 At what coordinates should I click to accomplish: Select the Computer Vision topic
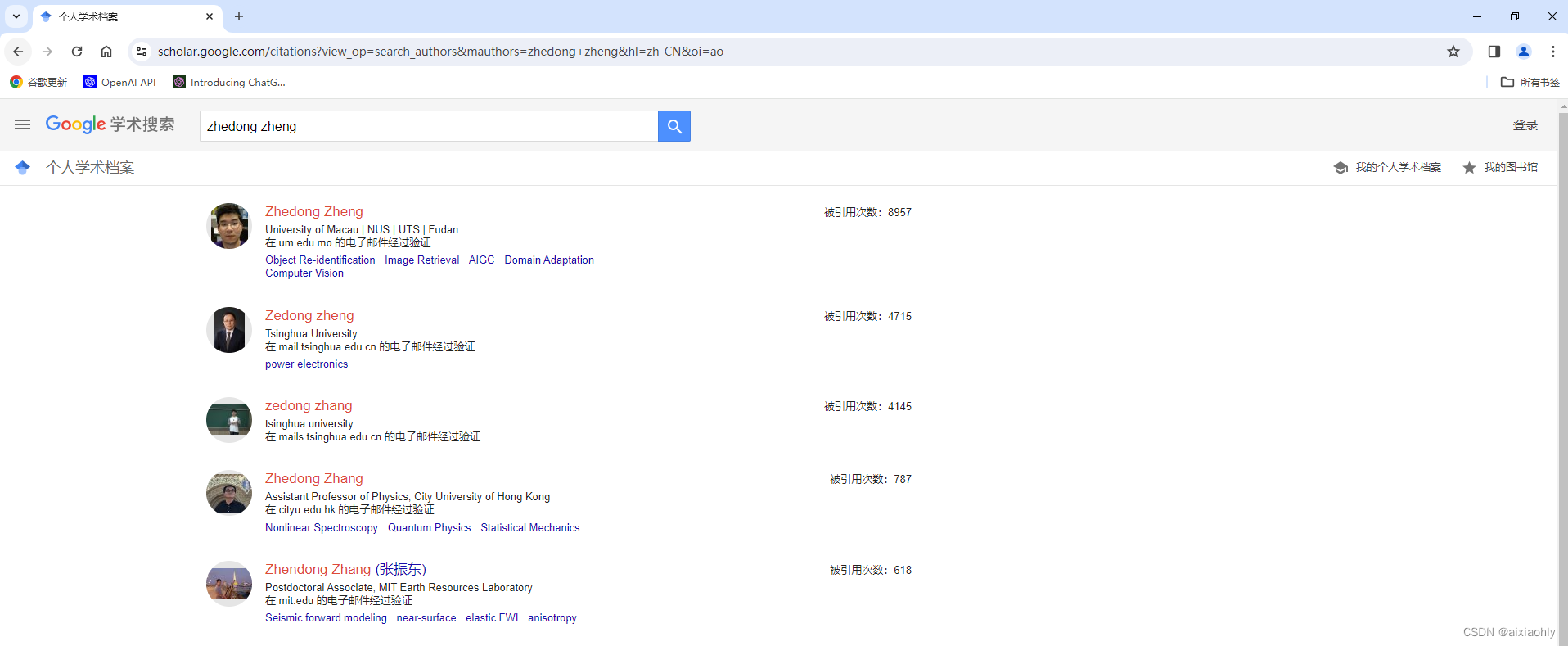[304, 273]
